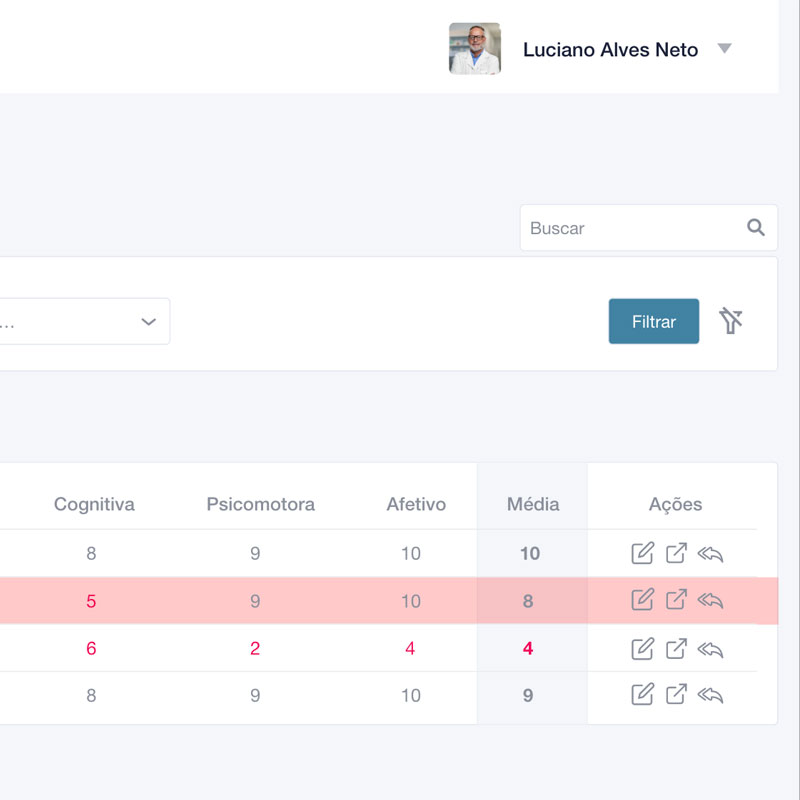The height and width of the screenshot is (800, 800).
Task: Click edit icon in first table row
Action: 643,553
